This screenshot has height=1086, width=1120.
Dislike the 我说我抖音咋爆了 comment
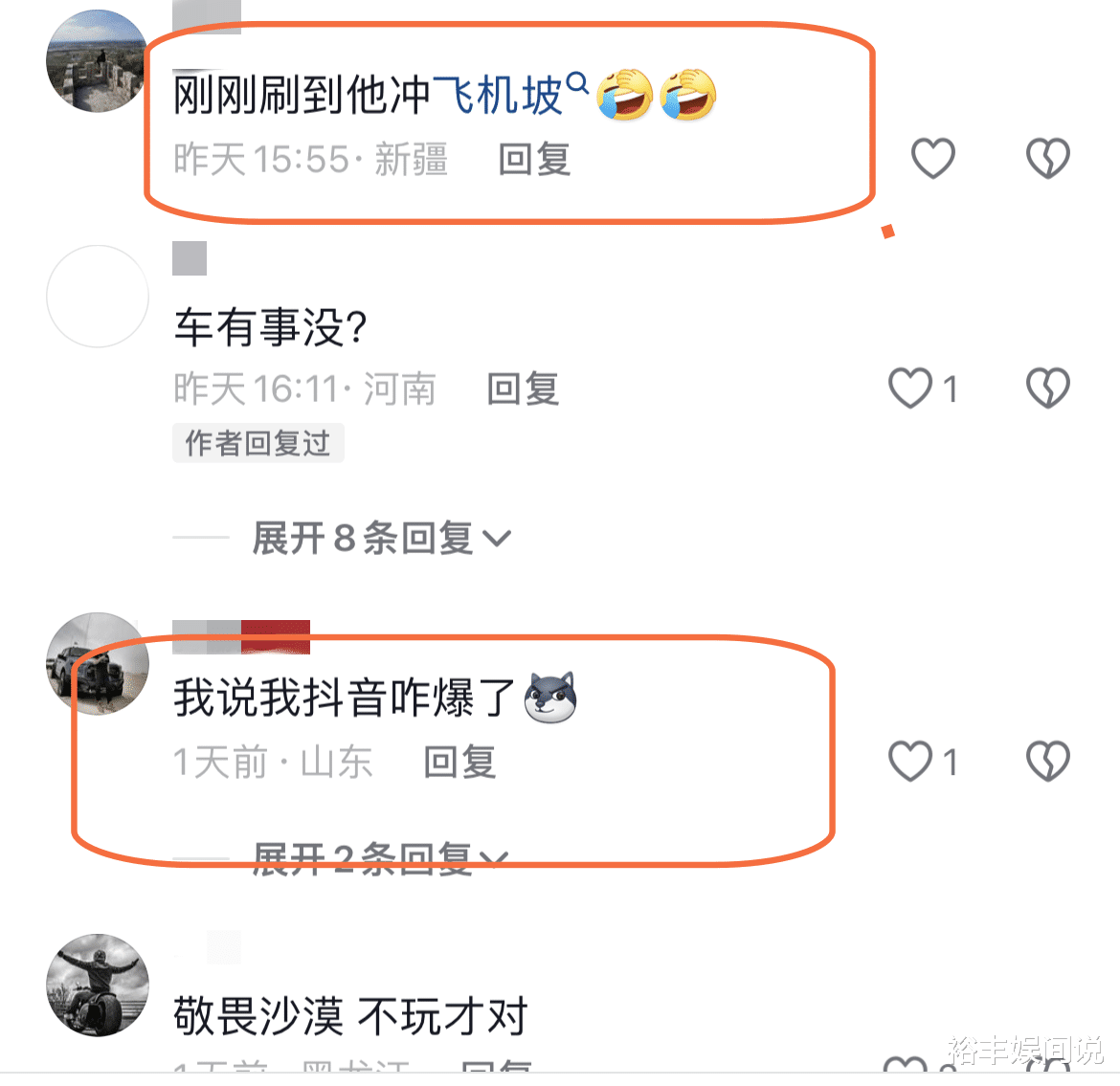(x=1048, y=761)
